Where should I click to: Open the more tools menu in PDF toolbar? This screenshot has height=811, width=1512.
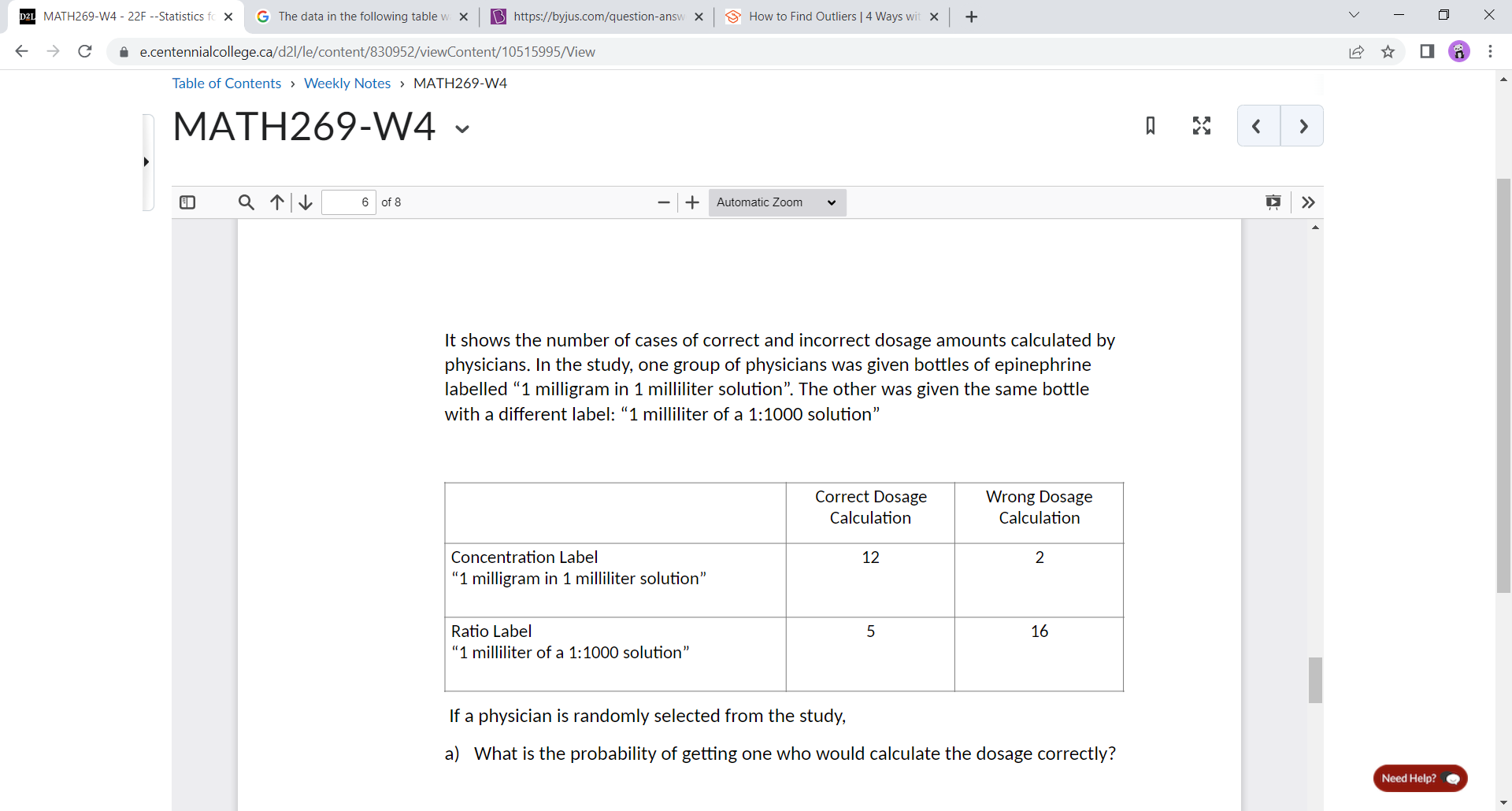(1308, 202)
